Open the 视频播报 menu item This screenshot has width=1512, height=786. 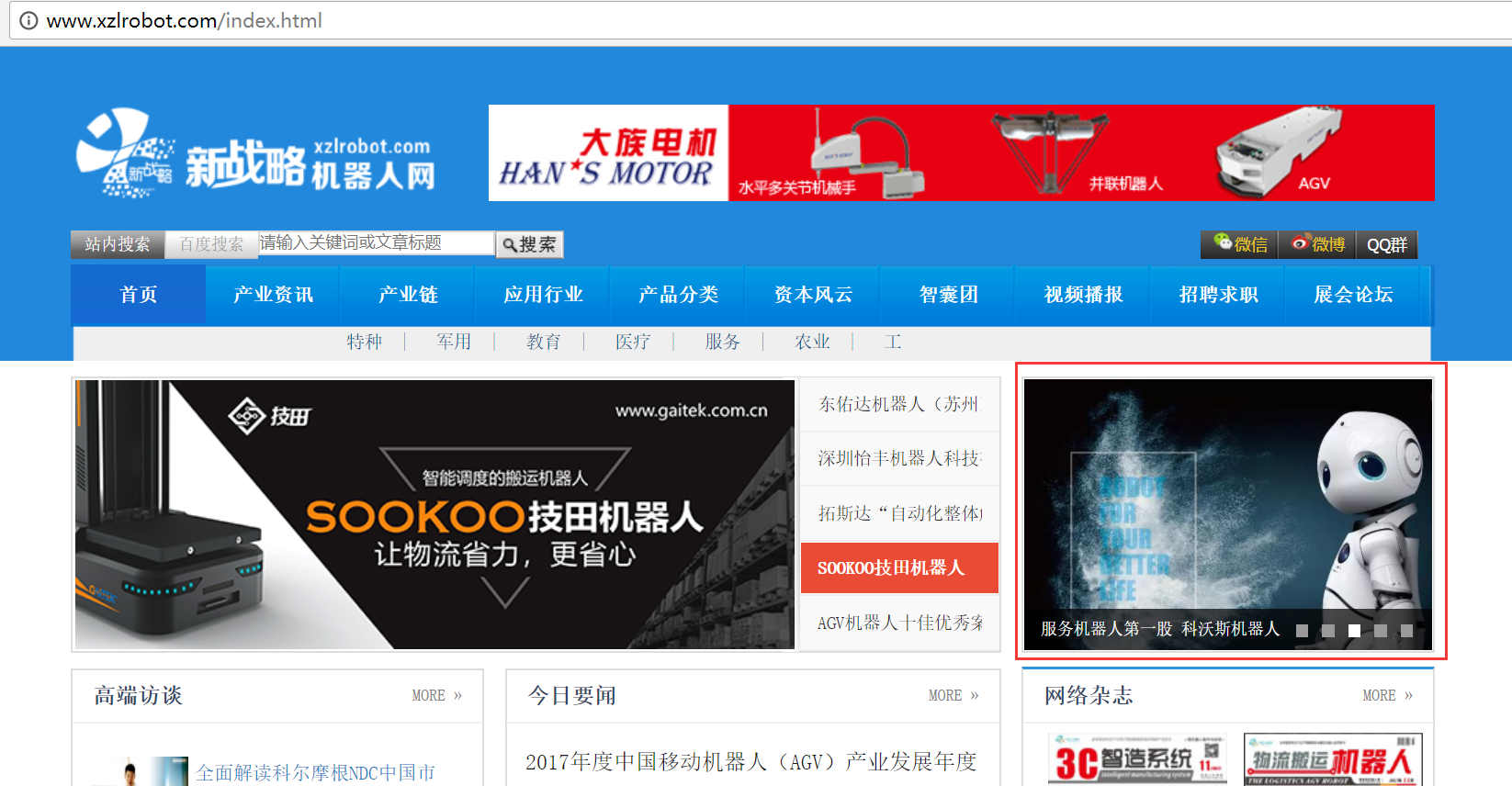1083,295
